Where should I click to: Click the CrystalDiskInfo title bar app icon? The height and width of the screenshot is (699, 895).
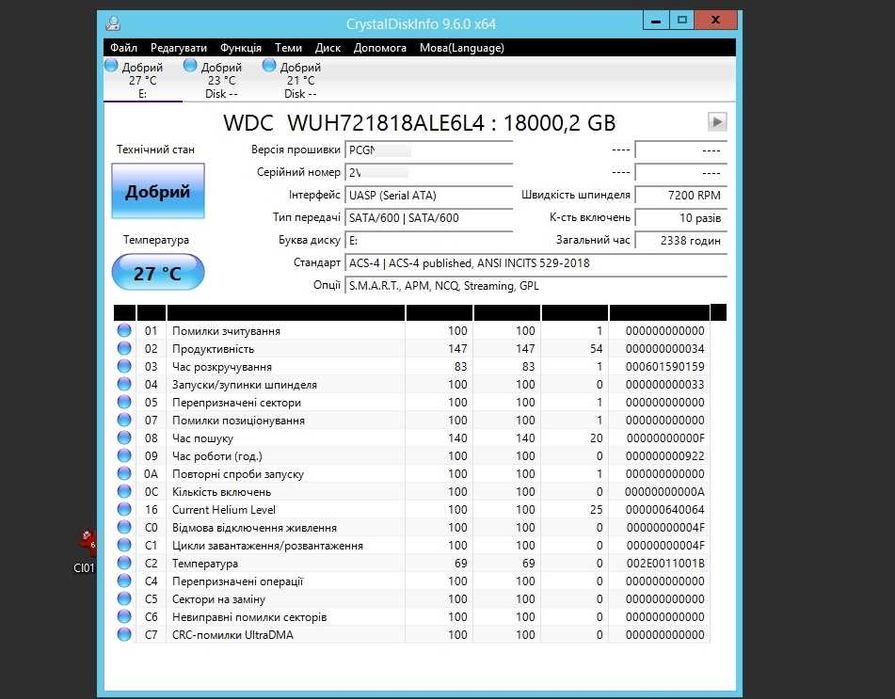(x=113, y=23)
